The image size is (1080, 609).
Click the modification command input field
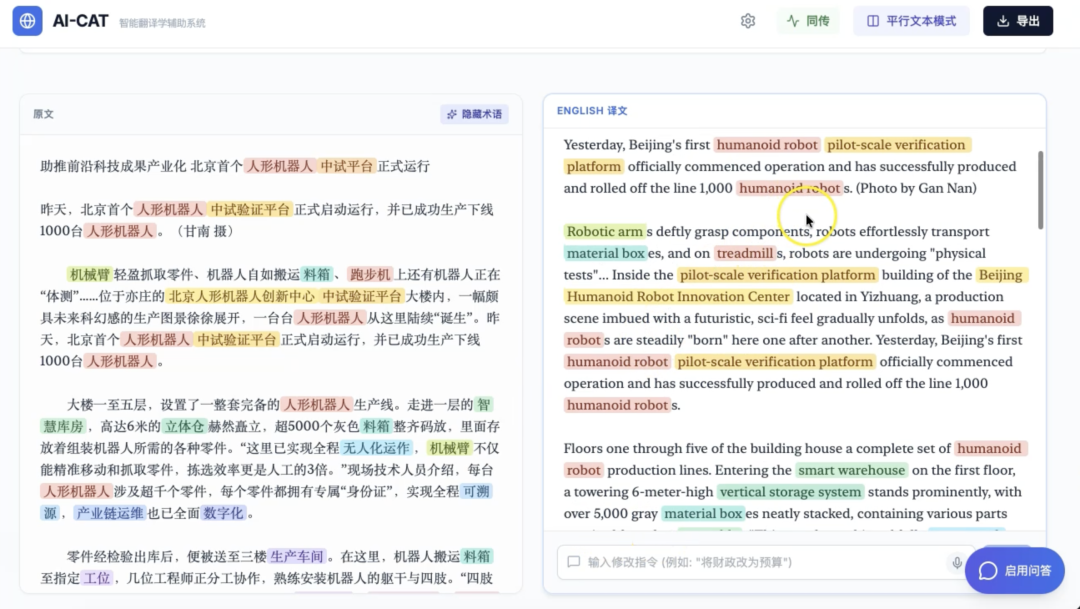point(750,563)
